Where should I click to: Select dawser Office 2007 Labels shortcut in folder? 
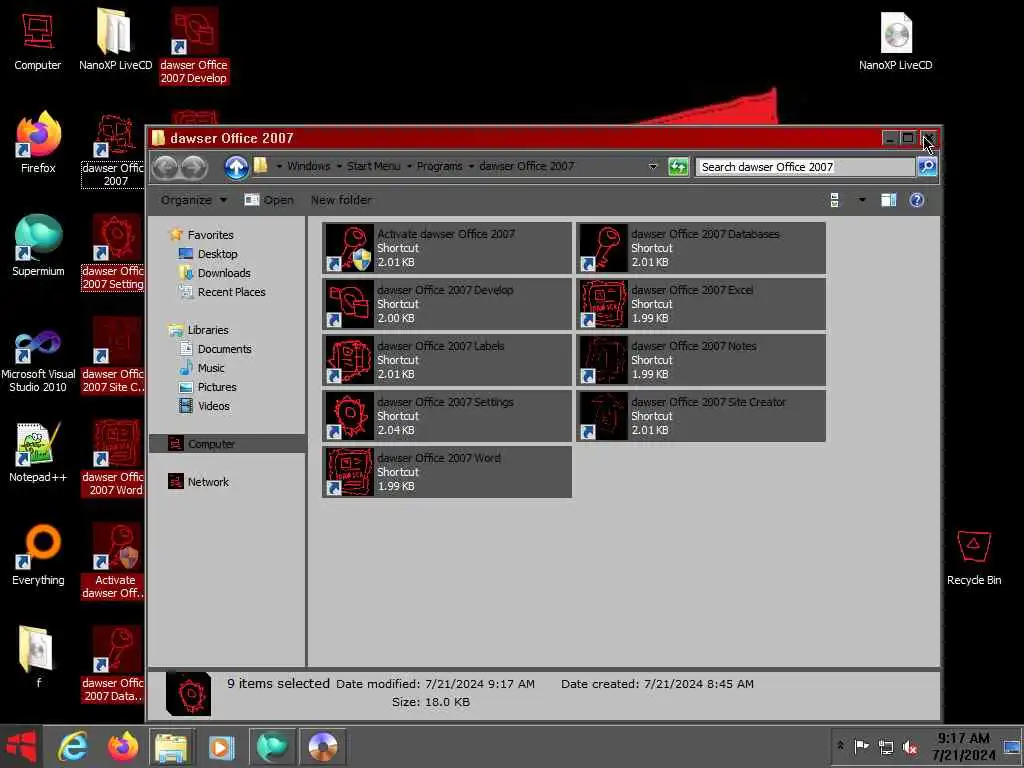click(x=447, y=360)
